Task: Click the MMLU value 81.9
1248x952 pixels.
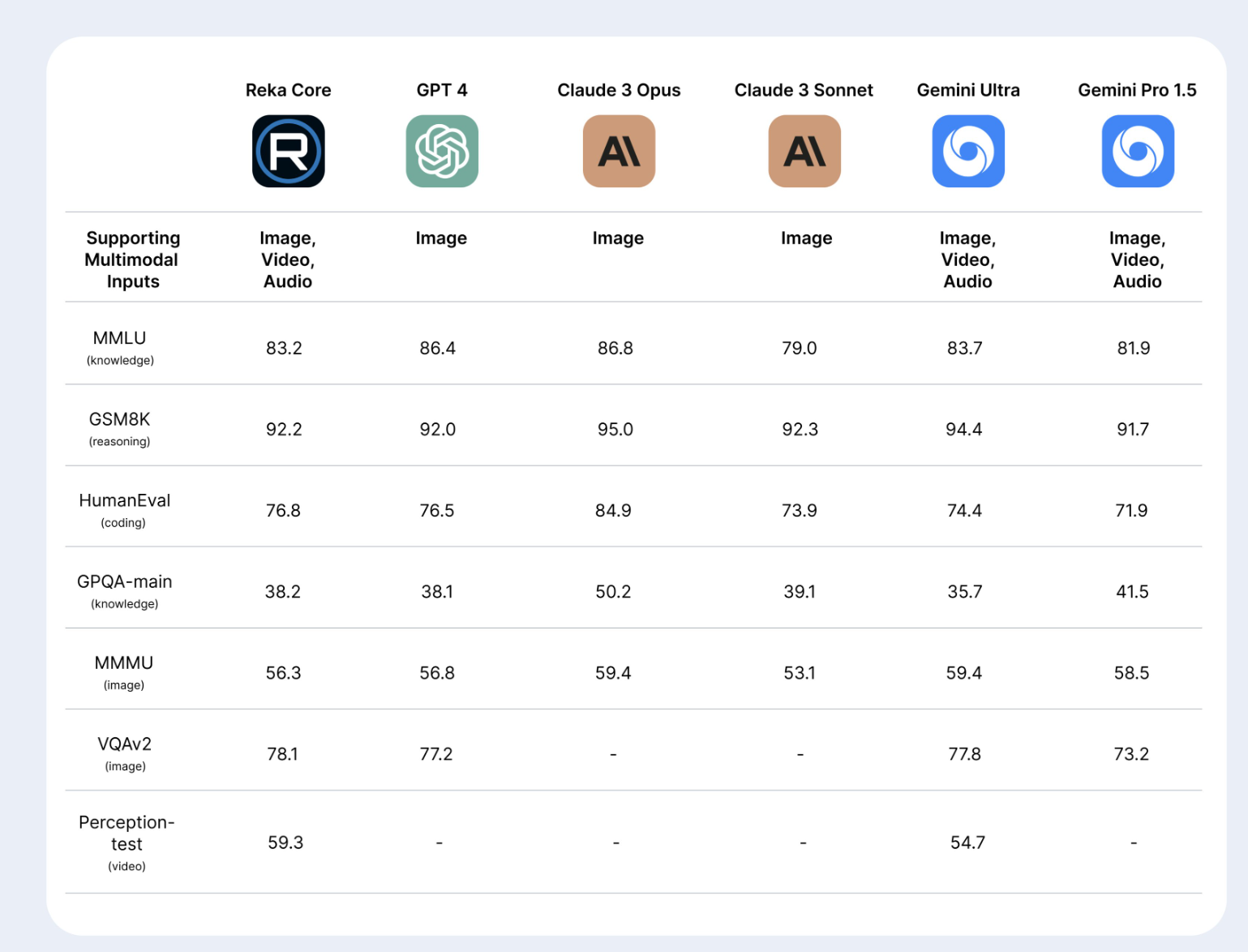Action: (1134, 348)
